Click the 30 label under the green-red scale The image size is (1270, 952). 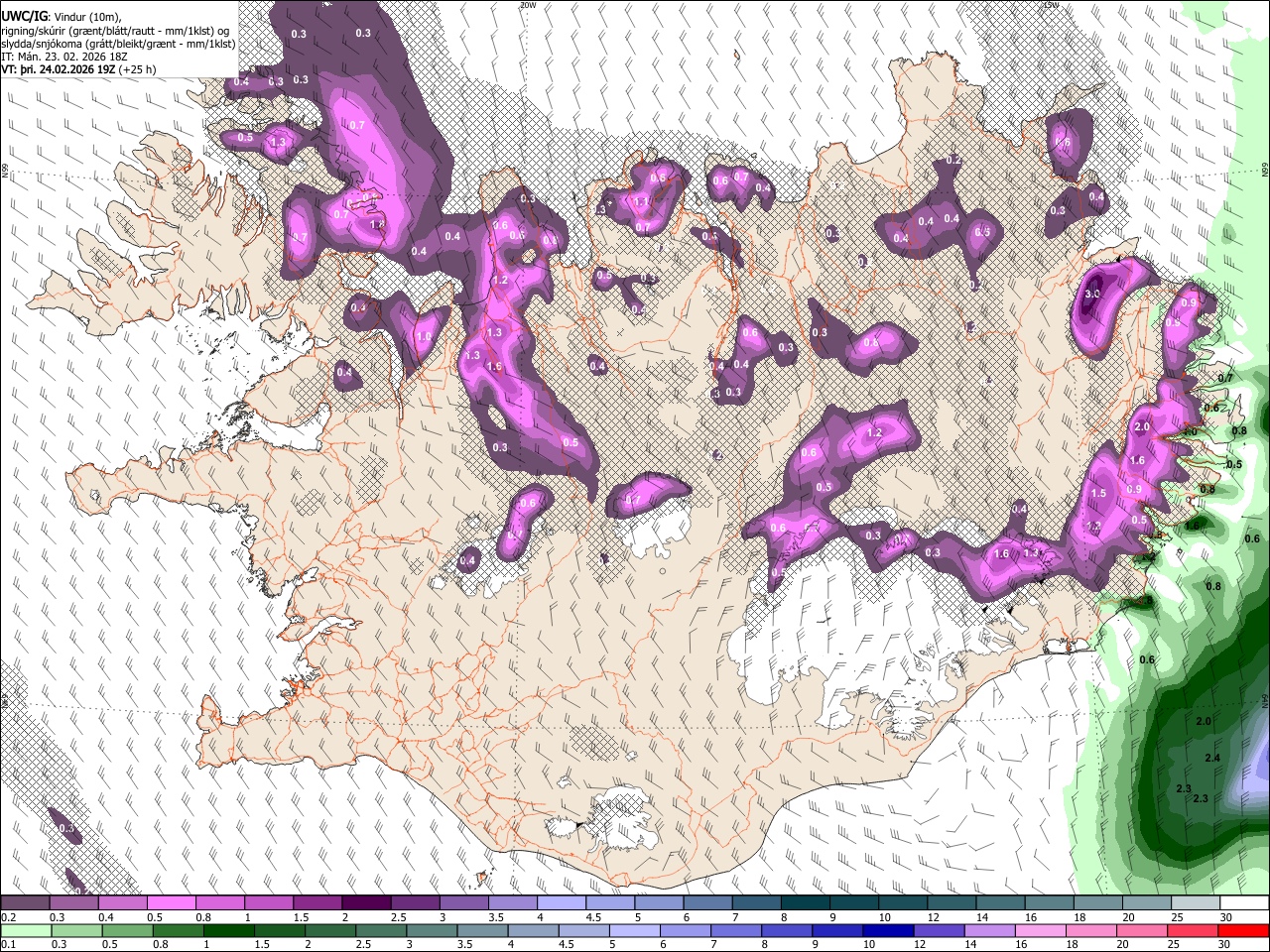(1226, 944)
